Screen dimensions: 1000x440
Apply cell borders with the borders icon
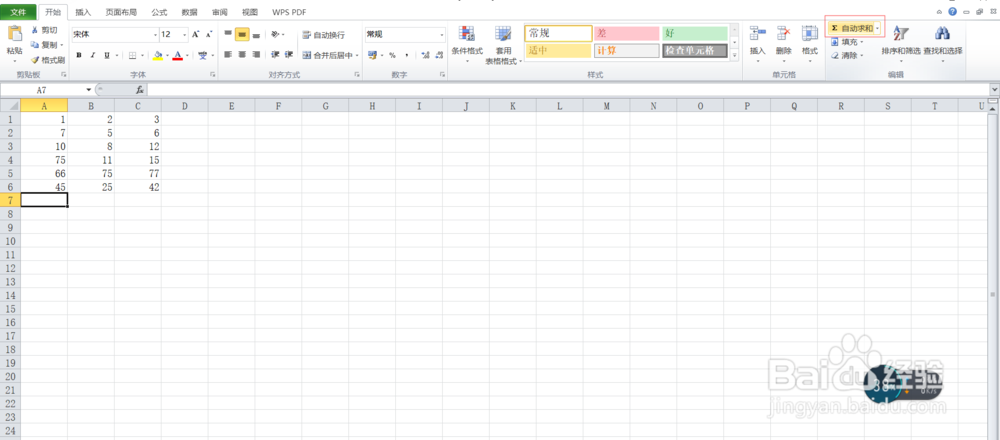click(x=132, y=55)
